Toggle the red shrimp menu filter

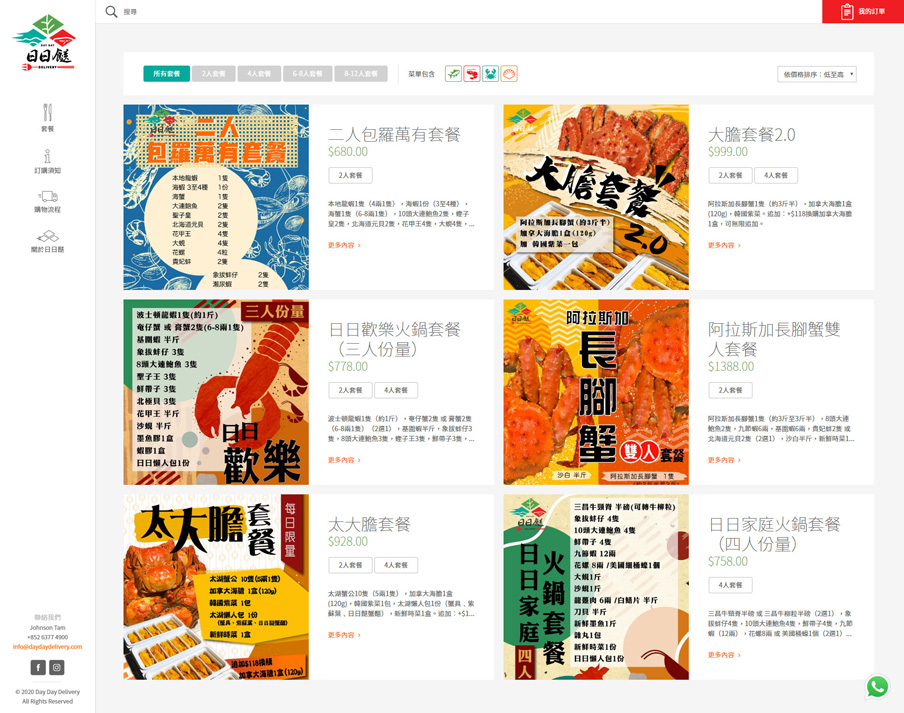pyautogui.click(x=472, y=74)
